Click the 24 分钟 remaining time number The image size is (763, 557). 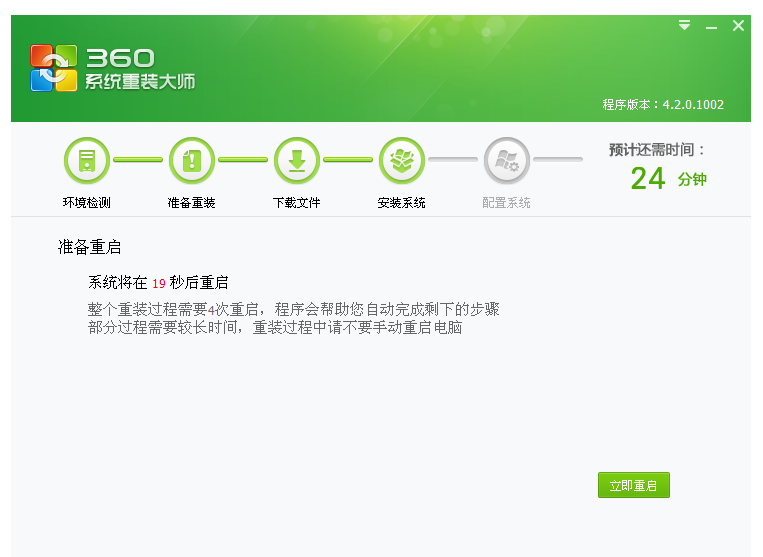point(648,179)
